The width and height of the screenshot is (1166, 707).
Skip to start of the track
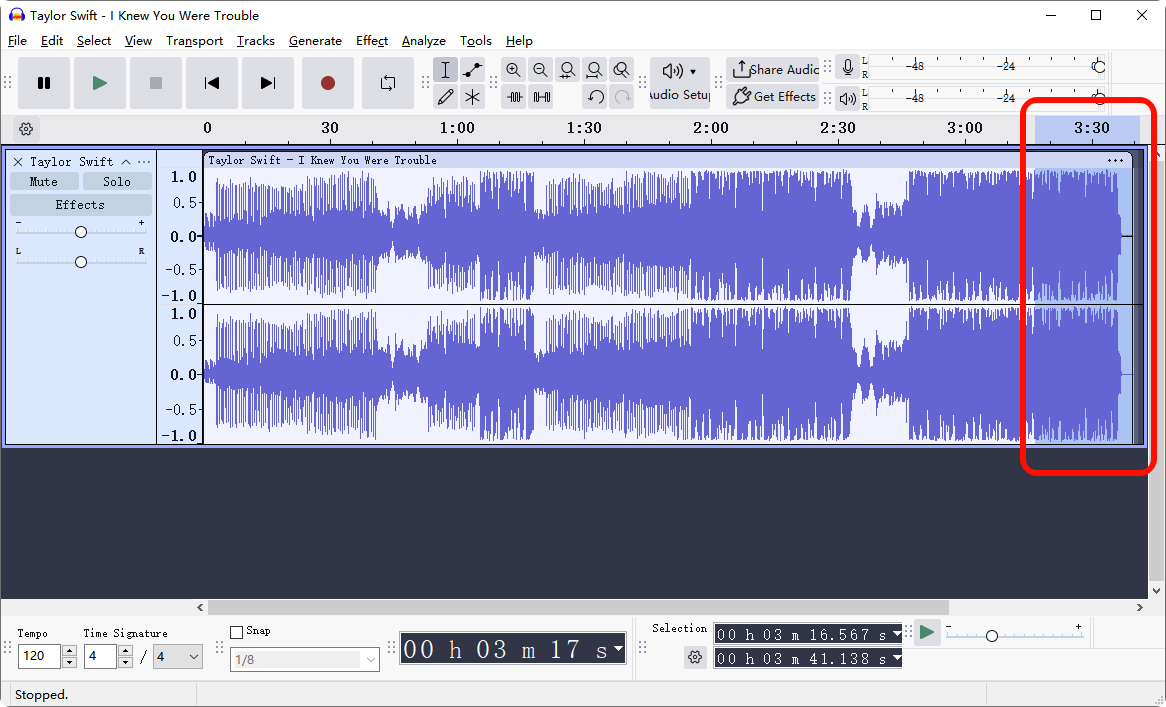coord(212,83)
